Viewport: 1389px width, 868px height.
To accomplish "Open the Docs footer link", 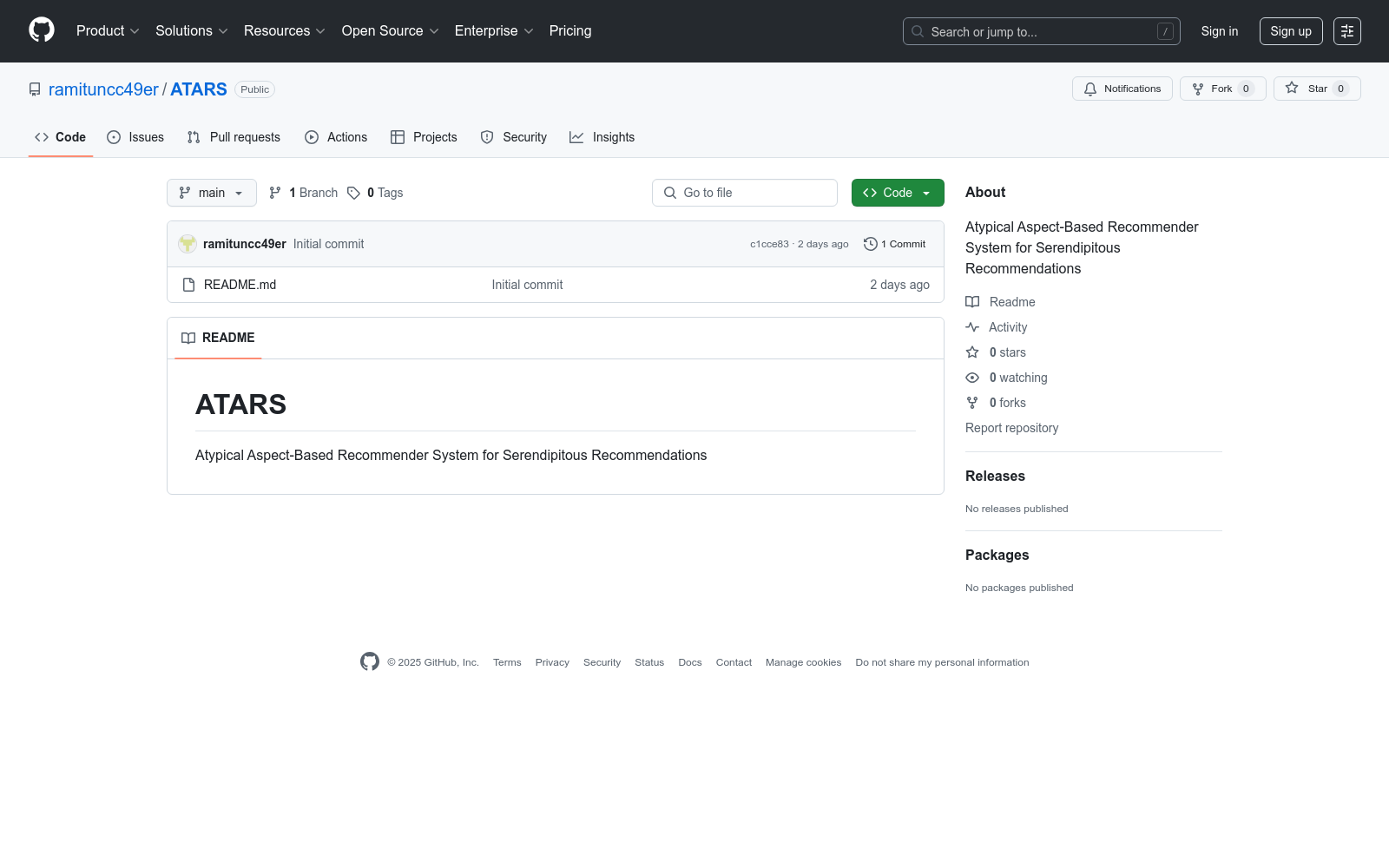I will click(x=690, y=662).
